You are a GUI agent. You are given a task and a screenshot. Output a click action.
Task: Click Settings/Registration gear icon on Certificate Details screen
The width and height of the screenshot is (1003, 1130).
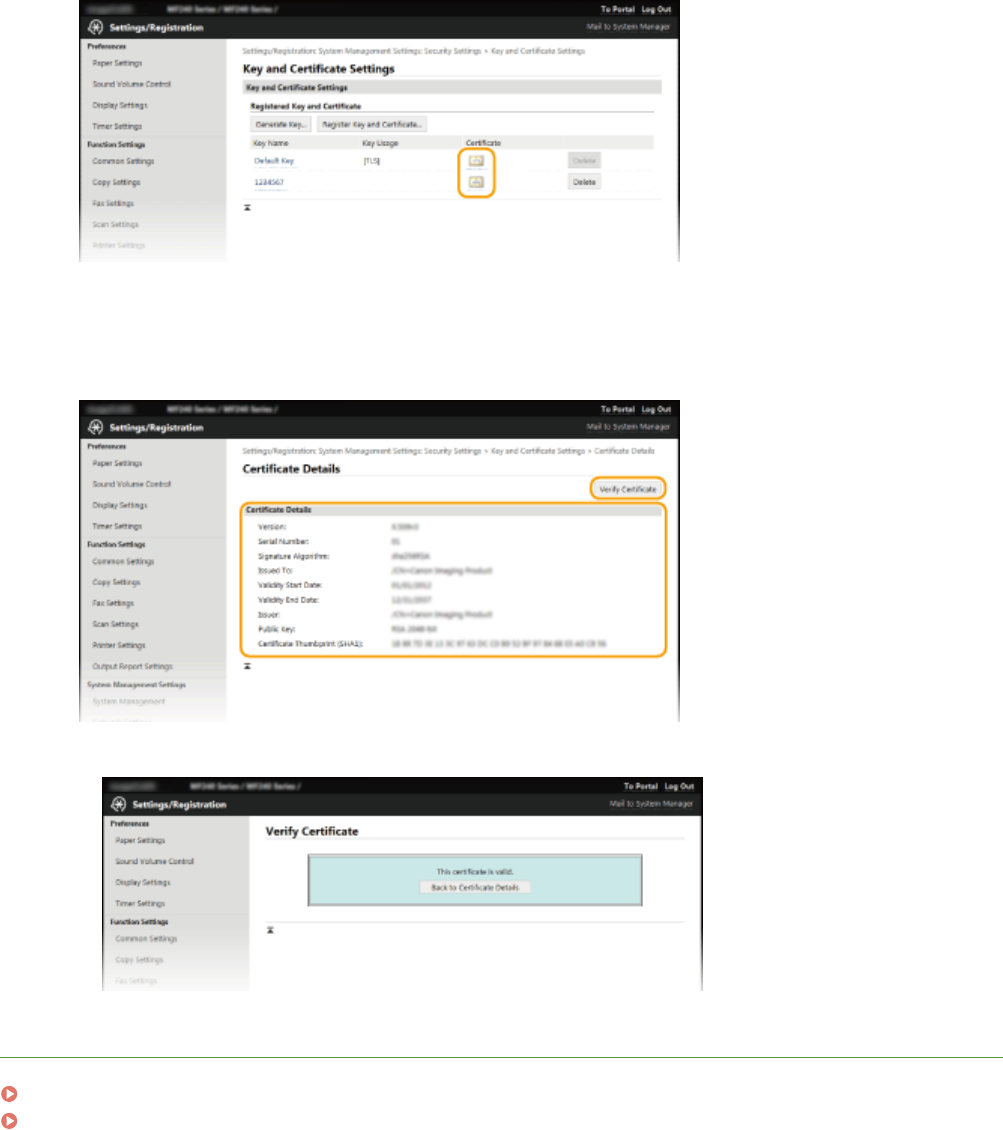(x=96, y=427)
